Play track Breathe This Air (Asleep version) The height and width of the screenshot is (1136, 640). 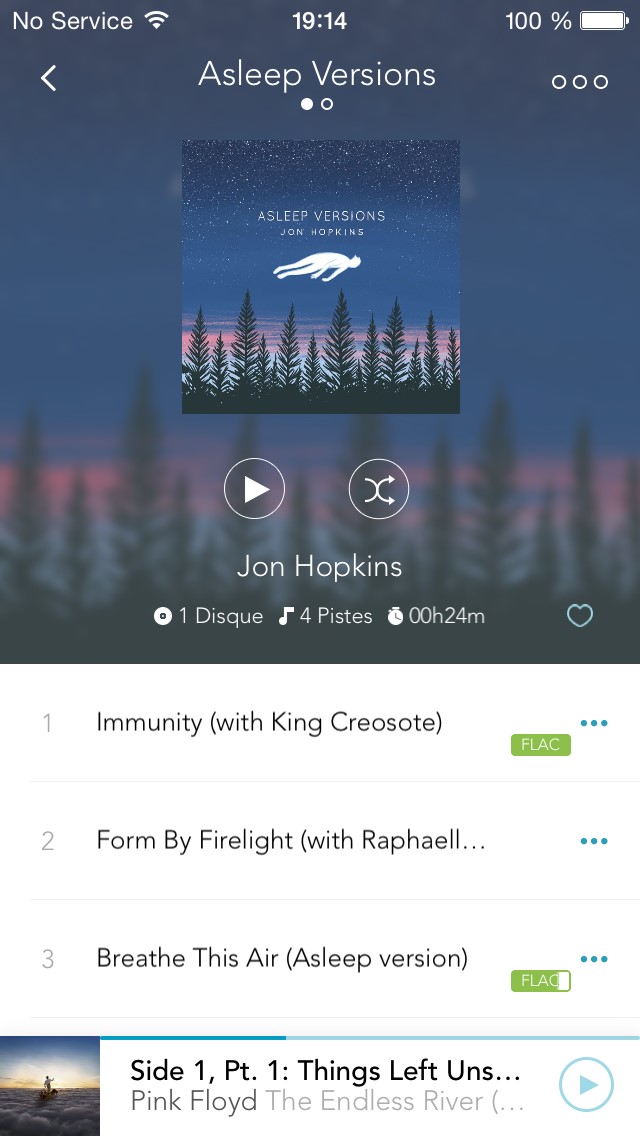(282, 958)
